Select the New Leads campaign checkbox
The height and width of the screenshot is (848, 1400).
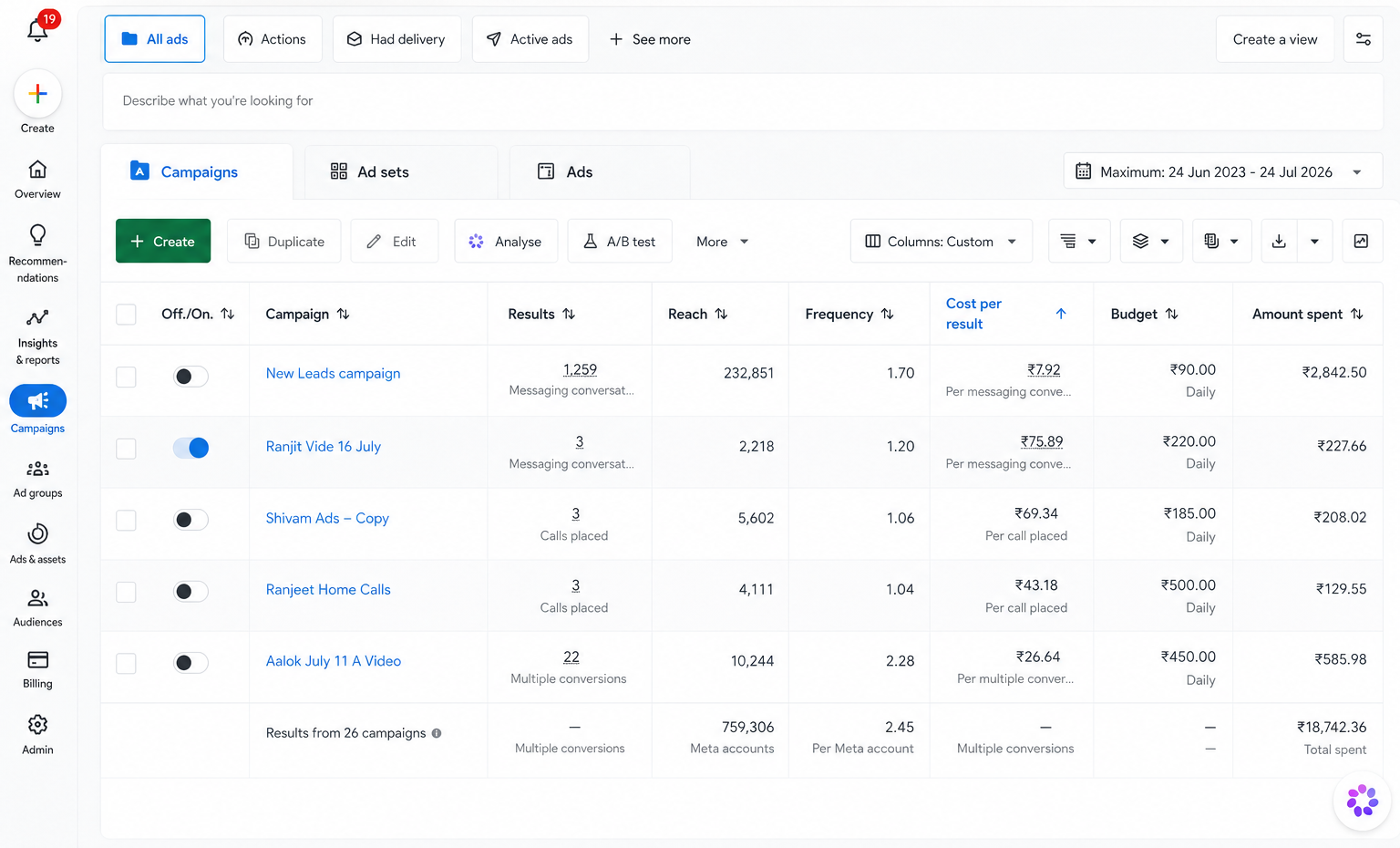pos(126,377)
